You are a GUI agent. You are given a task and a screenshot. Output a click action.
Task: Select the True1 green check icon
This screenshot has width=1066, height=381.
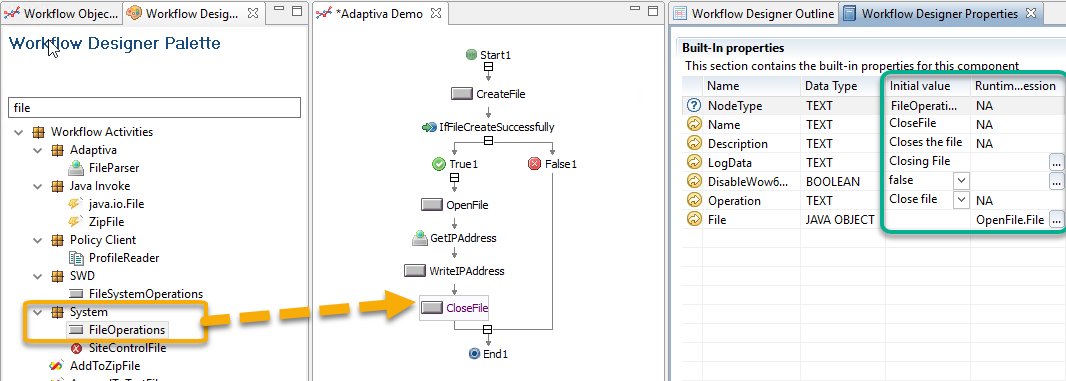click(439, 164)
